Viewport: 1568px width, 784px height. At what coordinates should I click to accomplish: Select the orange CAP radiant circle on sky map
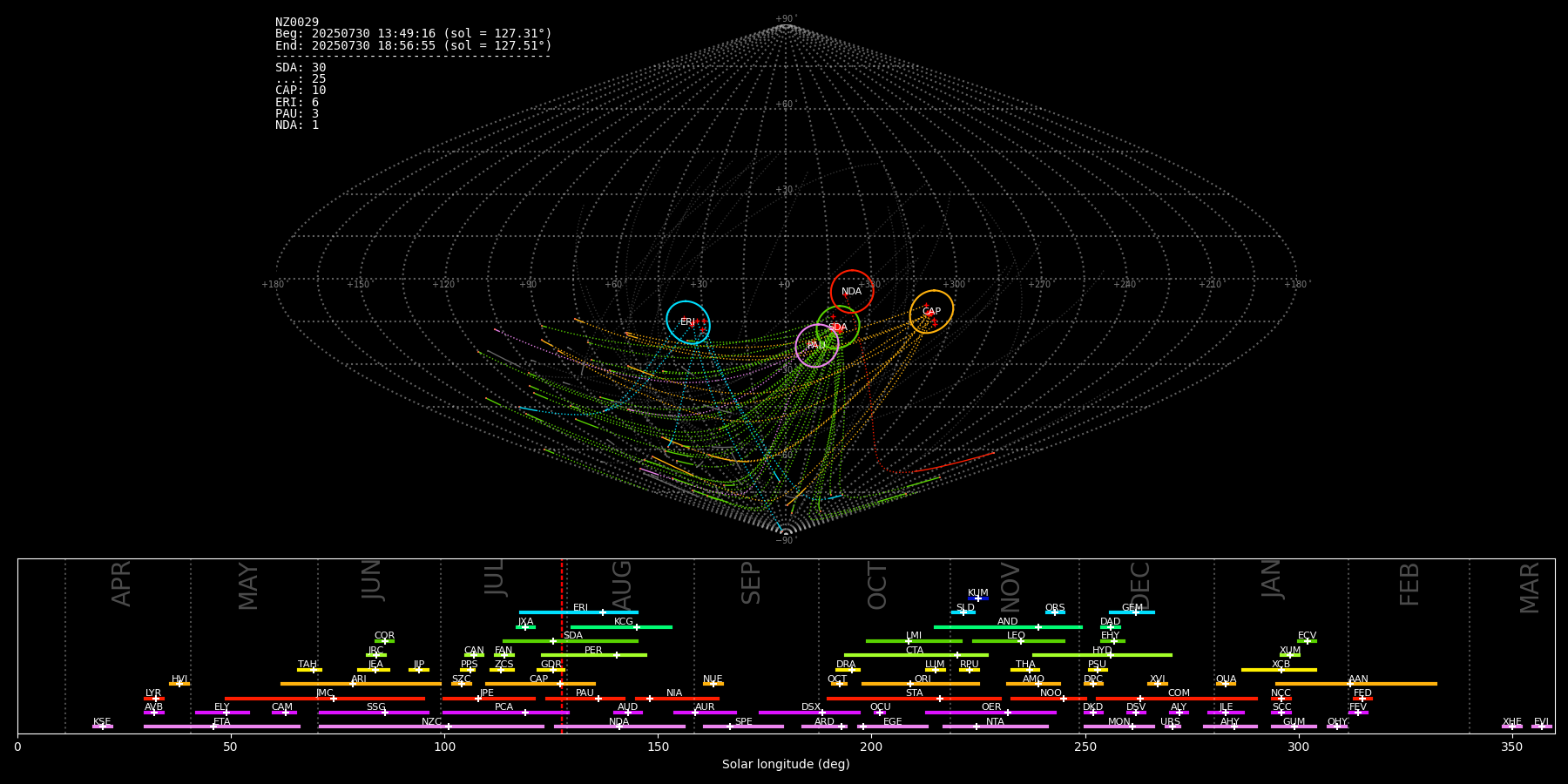tap(931, 312)
